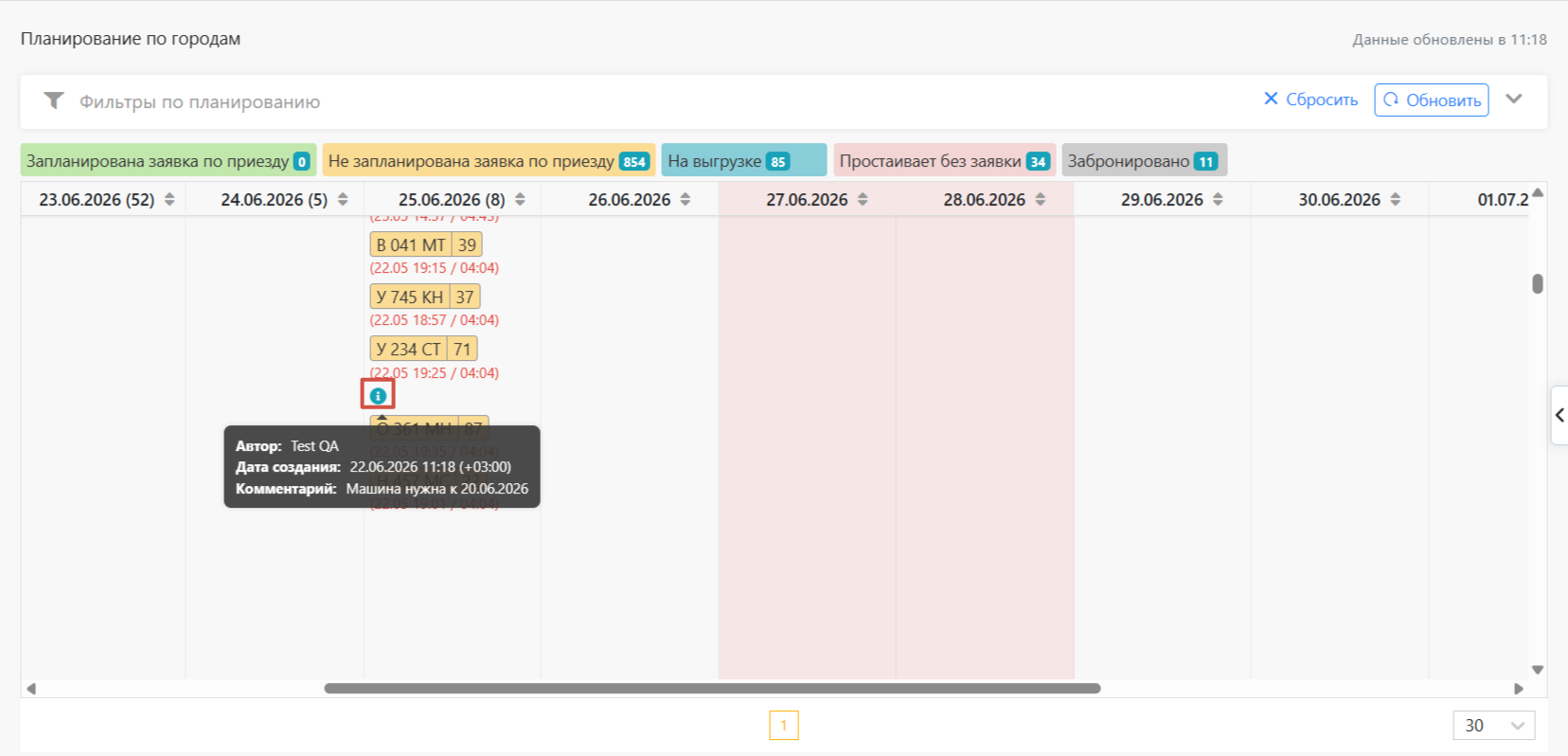Expand the planning filters panel chevron

point(1514,99)
